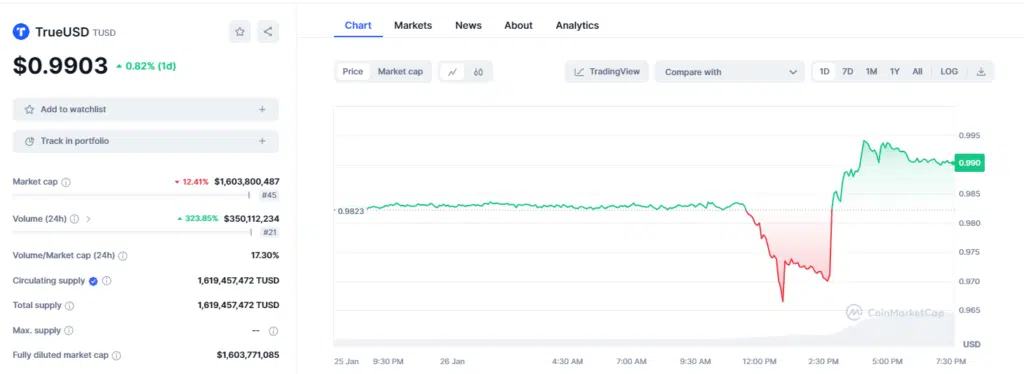The image size is (1024, 374).
Task: Open the Markets tab
Action: click(x=413, y=25)
